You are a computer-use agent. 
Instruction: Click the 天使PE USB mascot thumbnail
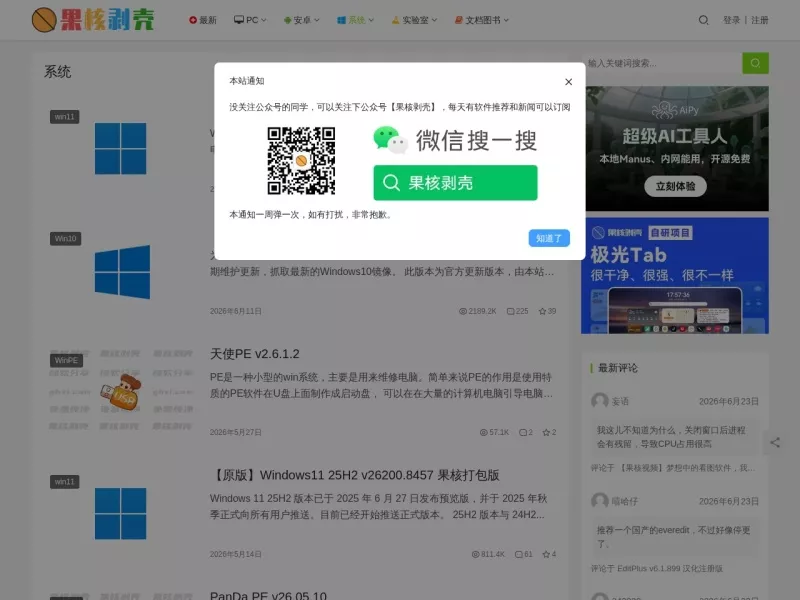[121, 392]
